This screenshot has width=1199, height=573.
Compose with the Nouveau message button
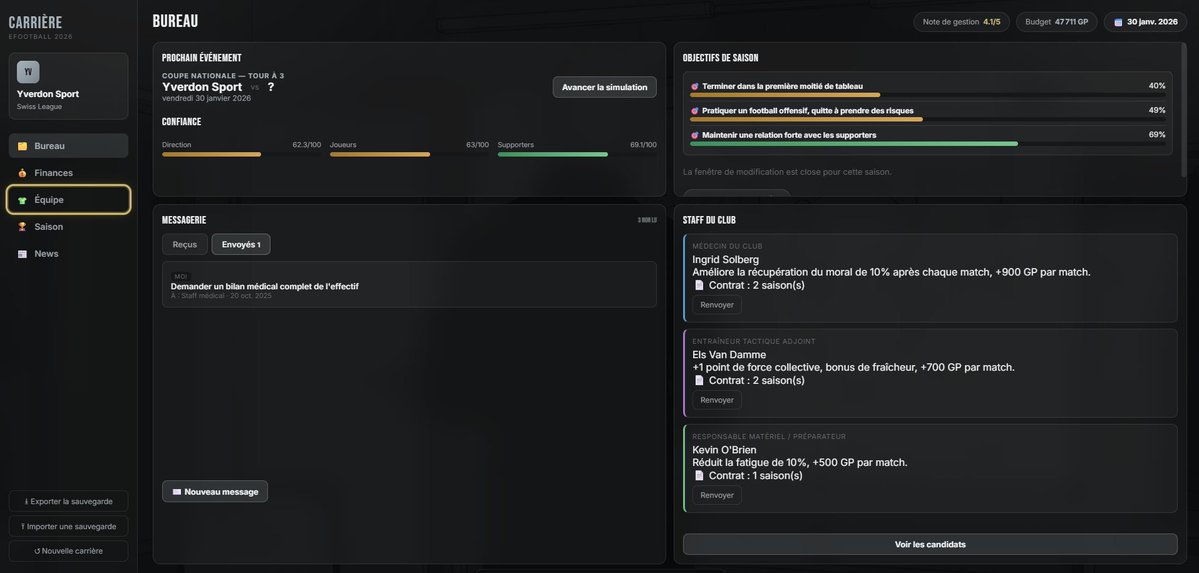215,491
